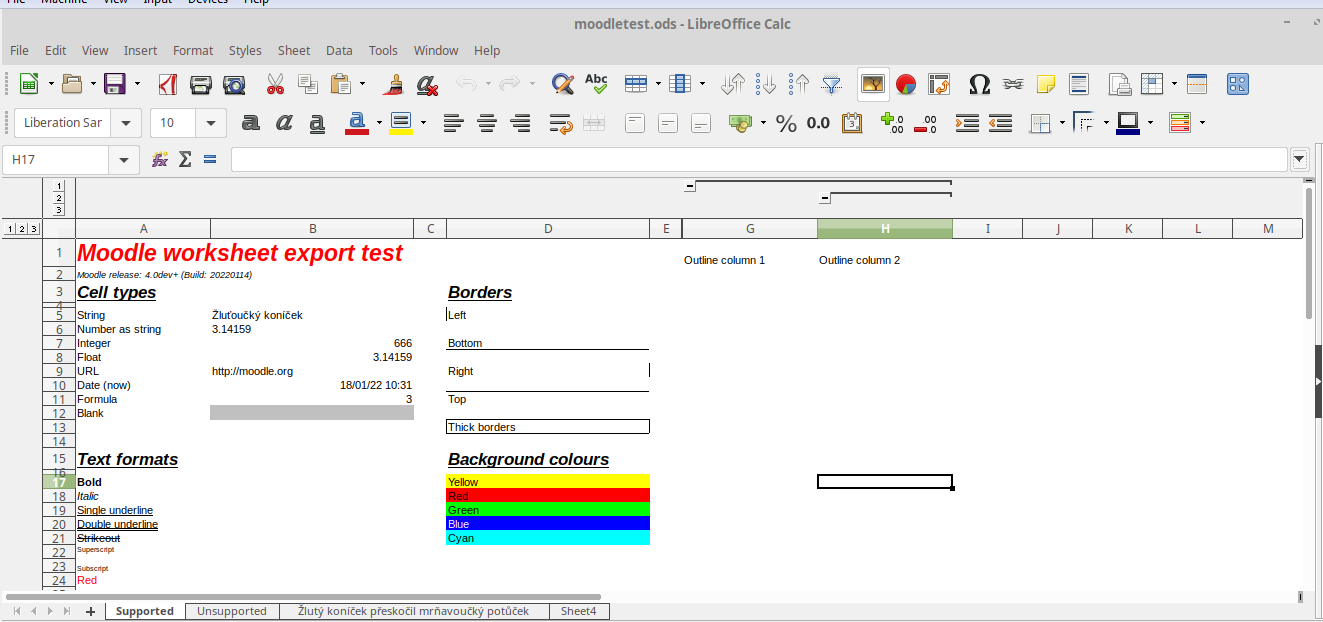Image resolution: width=1323 pixels, height=622 pixels.
Task: Click the Save floppy disk icon
Action: tap(115, 84)
